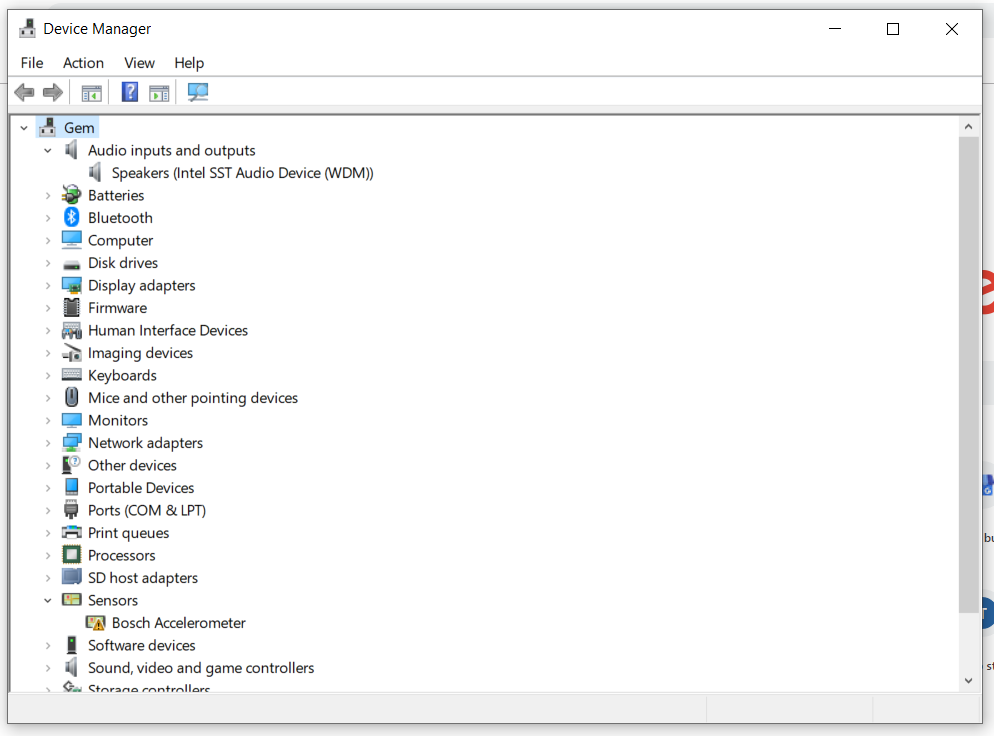
Task: Click the Monitors category icon
Action: [72, 420]
